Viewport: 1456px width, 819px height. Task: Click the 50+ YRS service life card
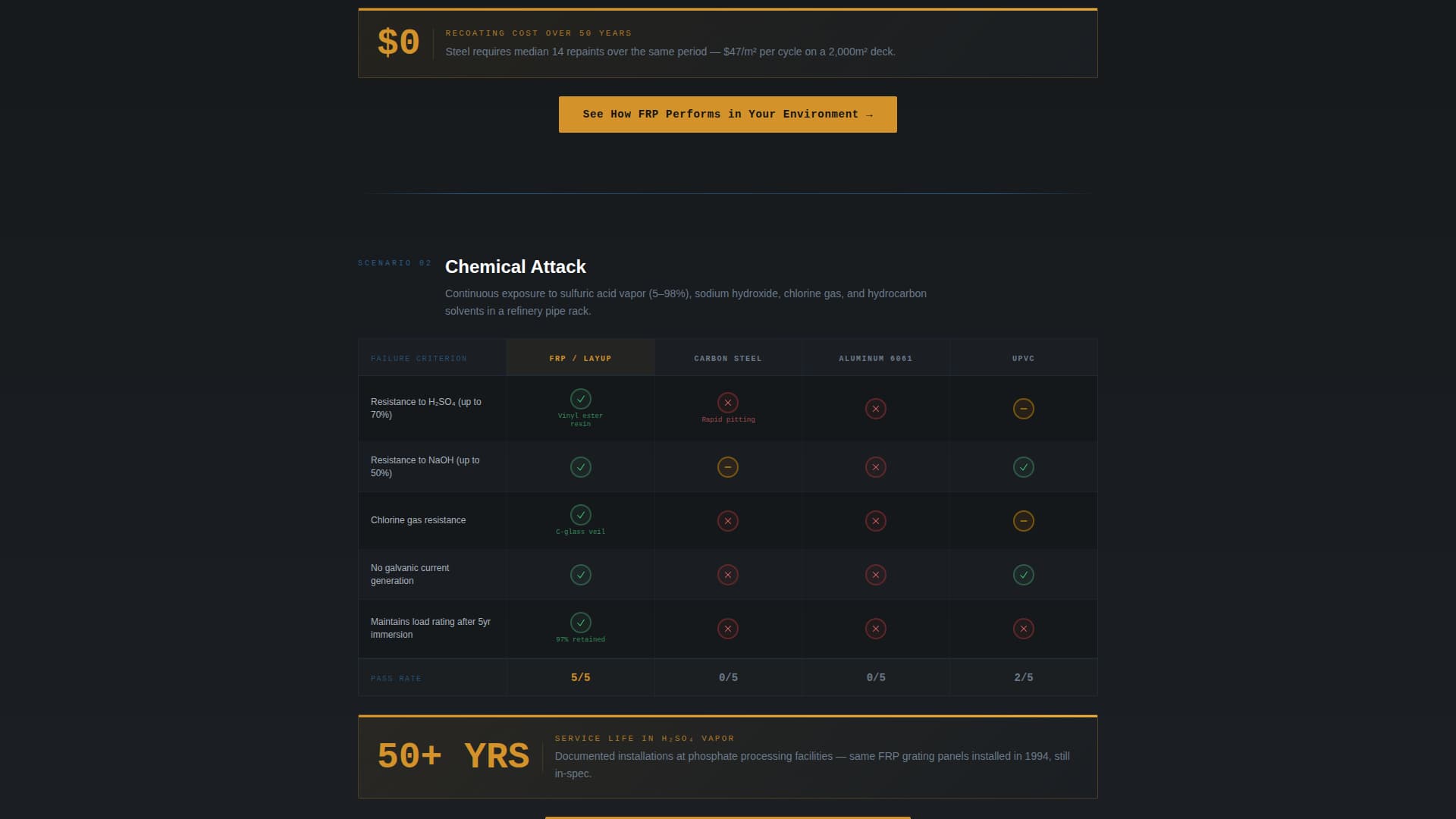(727, 757)
